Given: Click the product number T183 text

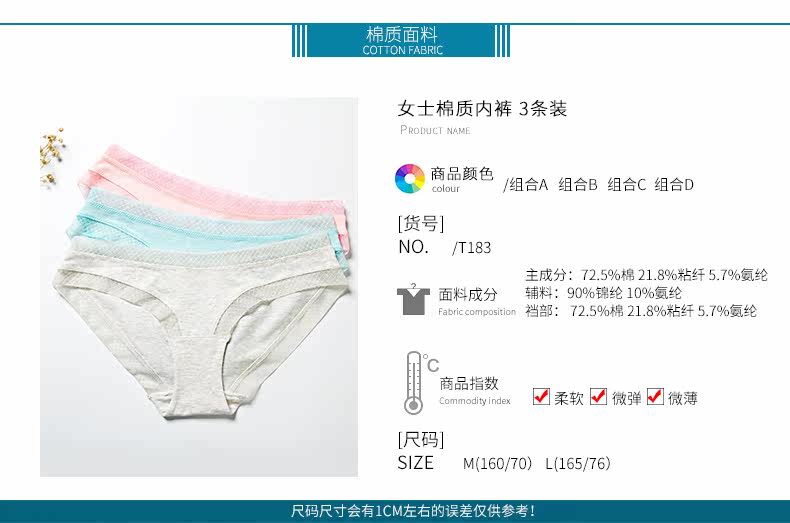Looking at the screenshot, I should (x=472, y=247).
